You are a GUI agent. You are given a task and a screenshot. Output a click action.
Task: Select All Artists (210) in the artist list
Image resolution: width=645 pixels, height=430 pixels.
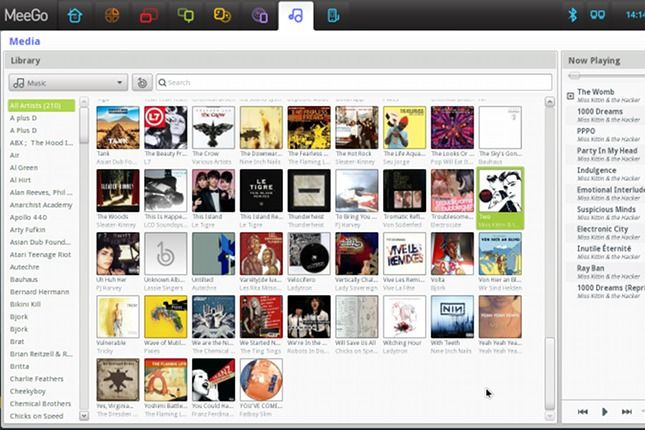41,105
